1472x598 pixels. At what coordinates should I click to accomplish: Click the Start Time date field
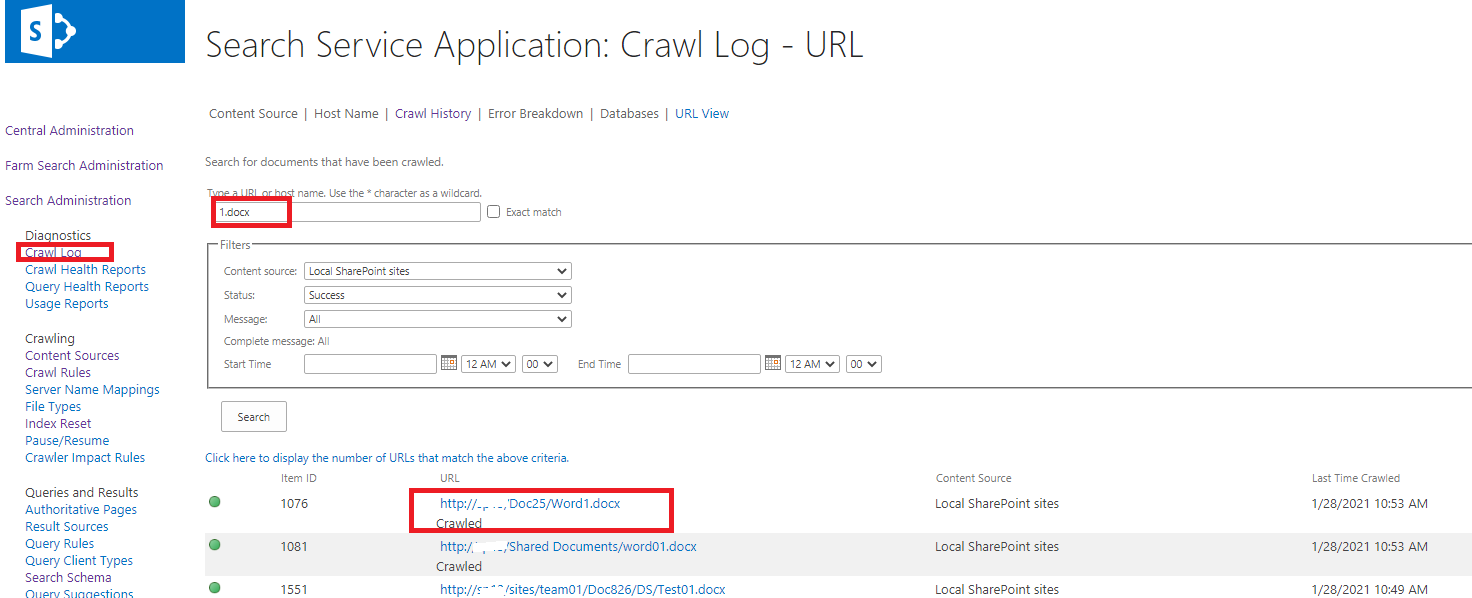tap(370, 364)
